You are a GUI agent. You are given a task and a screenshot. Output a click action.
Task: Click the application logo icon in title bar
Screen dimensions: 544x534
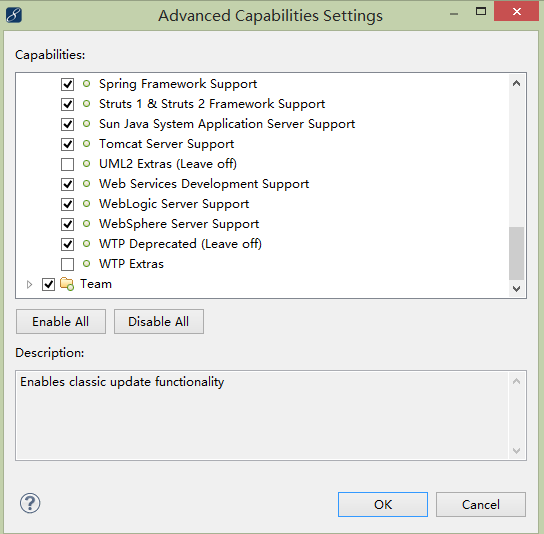pos(14,15)
